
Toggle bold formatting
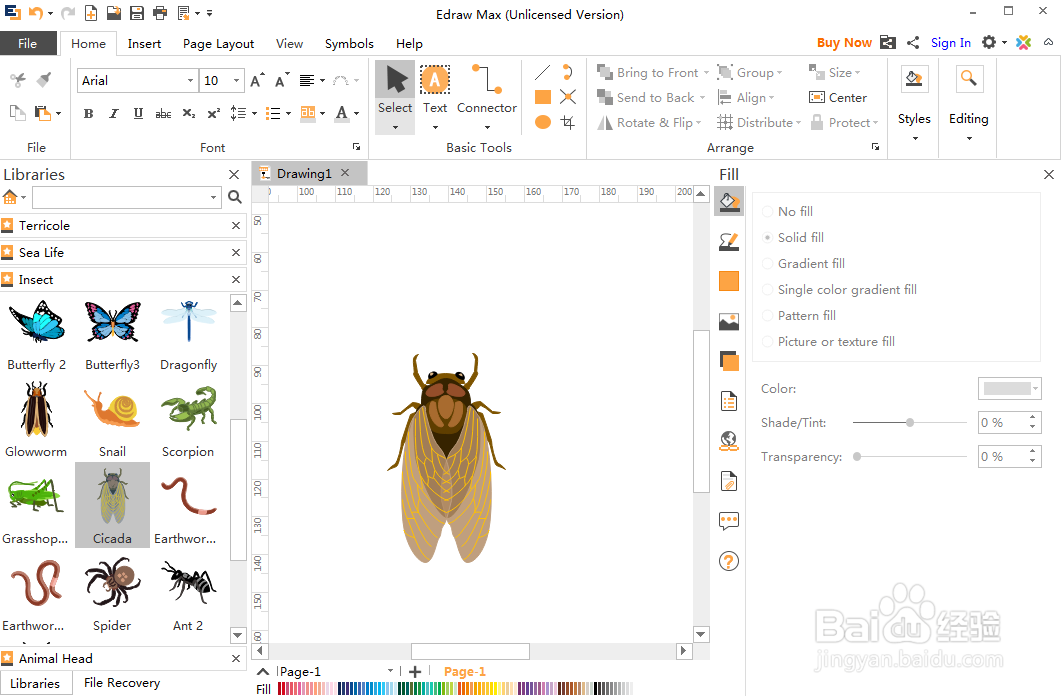[89, 114]
